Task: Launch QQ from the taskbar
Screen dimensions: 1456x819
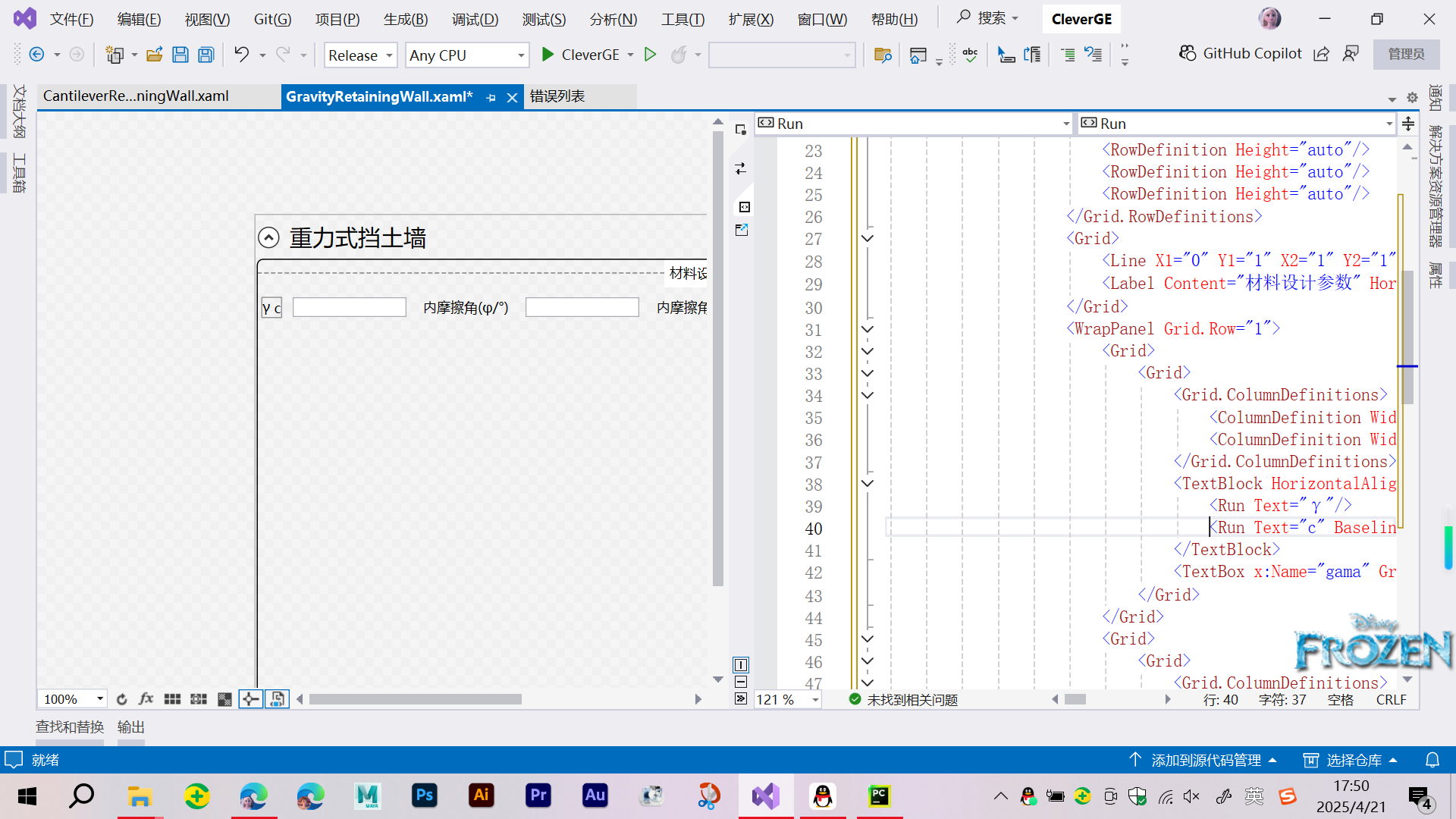Action: pyautogui.click(x=824, y=796)
